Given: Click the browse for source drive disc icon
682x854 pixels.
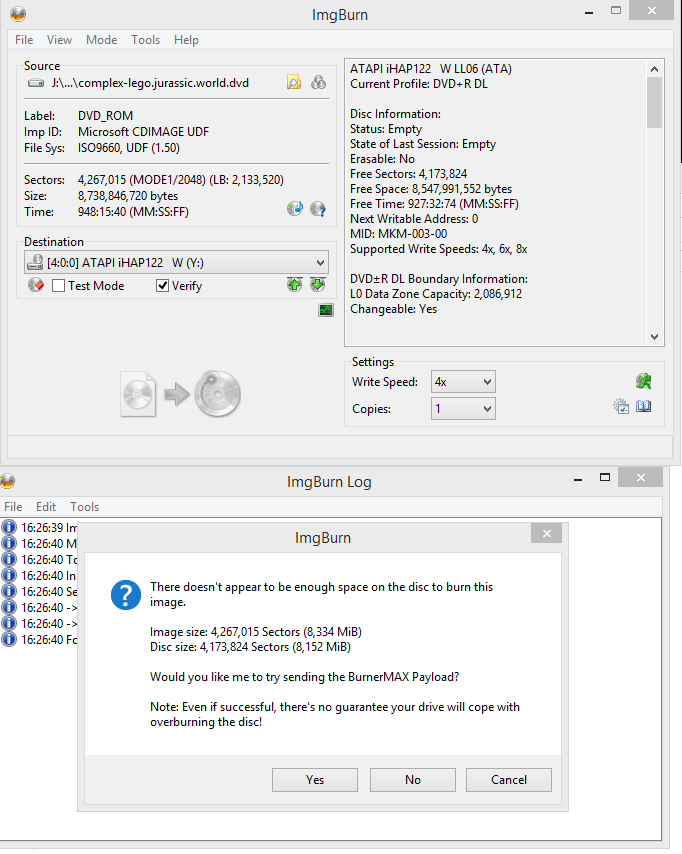Looking at the screenshot, I should 318,83.
